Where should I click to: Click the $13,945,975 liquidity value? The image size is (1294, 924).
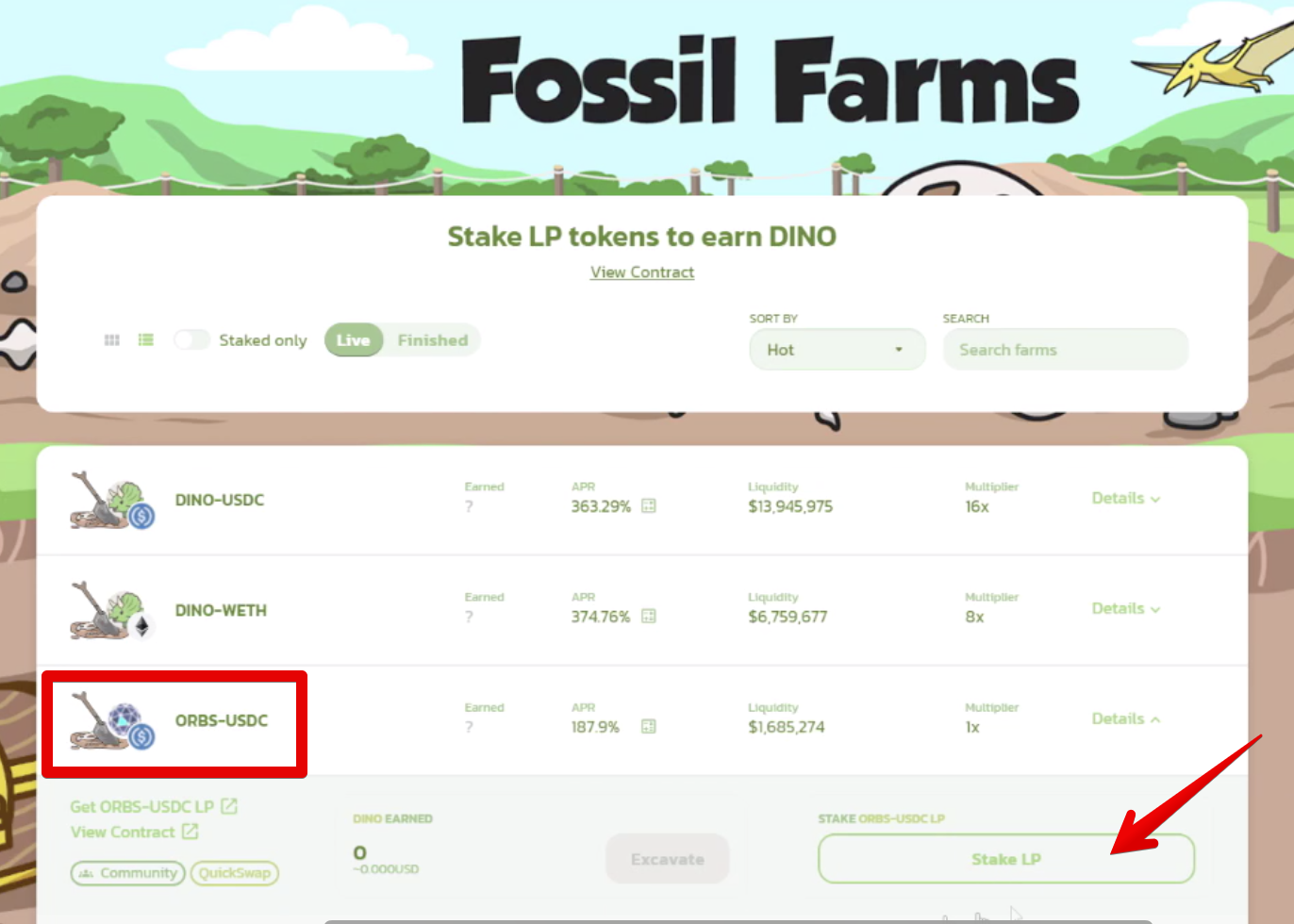click(790, 506)
